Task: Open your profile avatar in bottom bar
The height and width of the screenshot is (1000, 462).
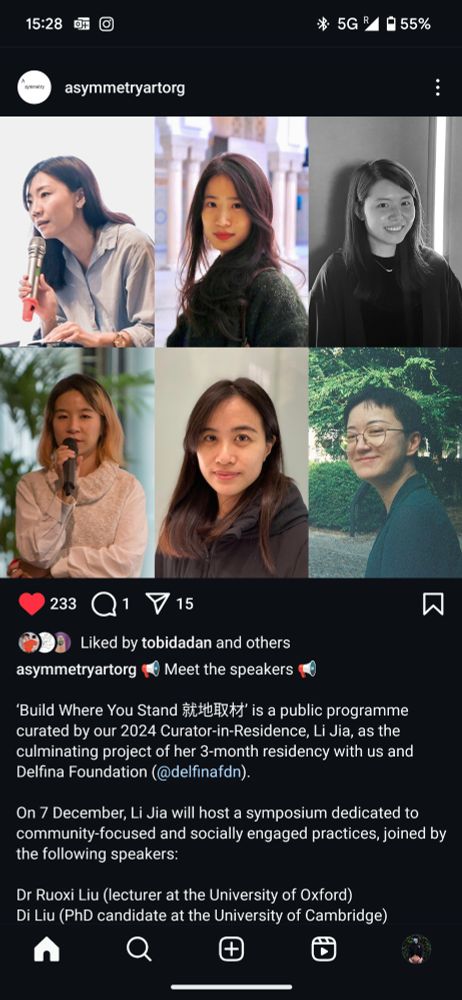Action: pos(416,950)
